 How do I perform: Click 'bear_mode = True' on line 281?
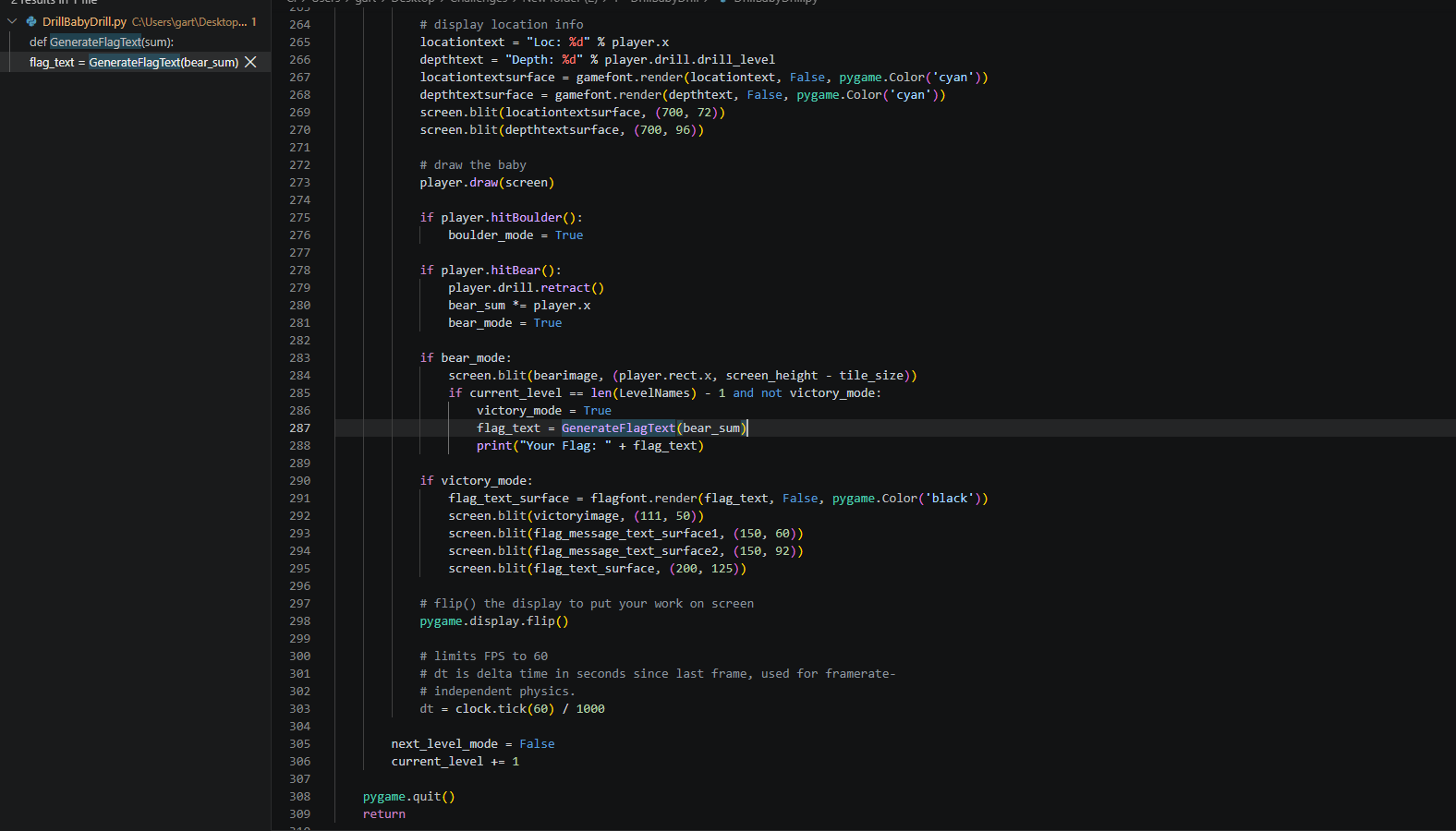pos(505,322)
